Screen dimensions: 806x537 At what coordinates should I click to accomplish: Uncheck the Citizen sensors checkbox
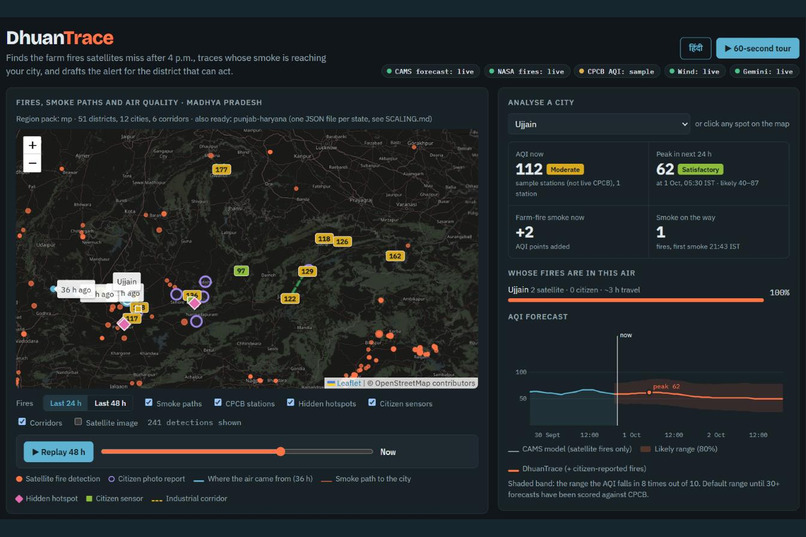372,402
